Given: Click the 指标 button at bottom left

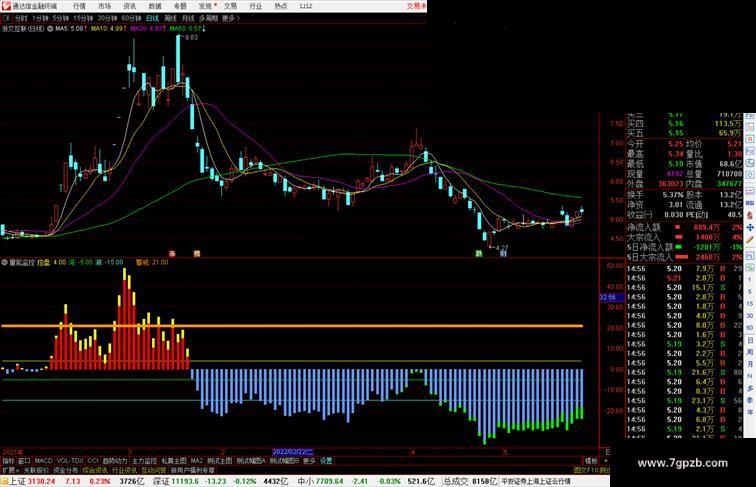Looking at the screenshot, I should pos(8,461).
